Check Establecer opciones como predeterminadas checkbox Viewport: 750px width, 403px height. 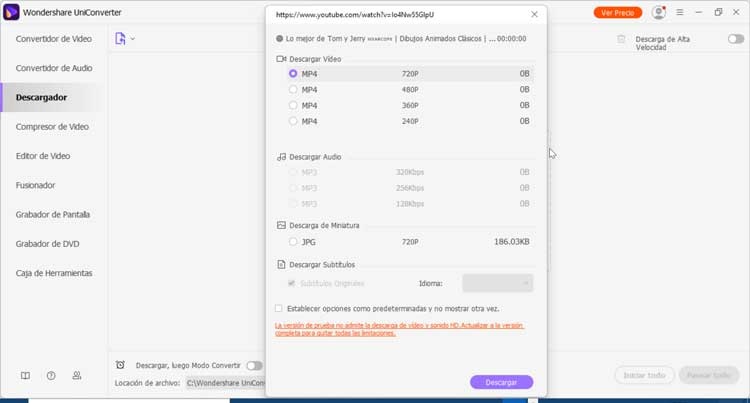[x=278, y=309]
